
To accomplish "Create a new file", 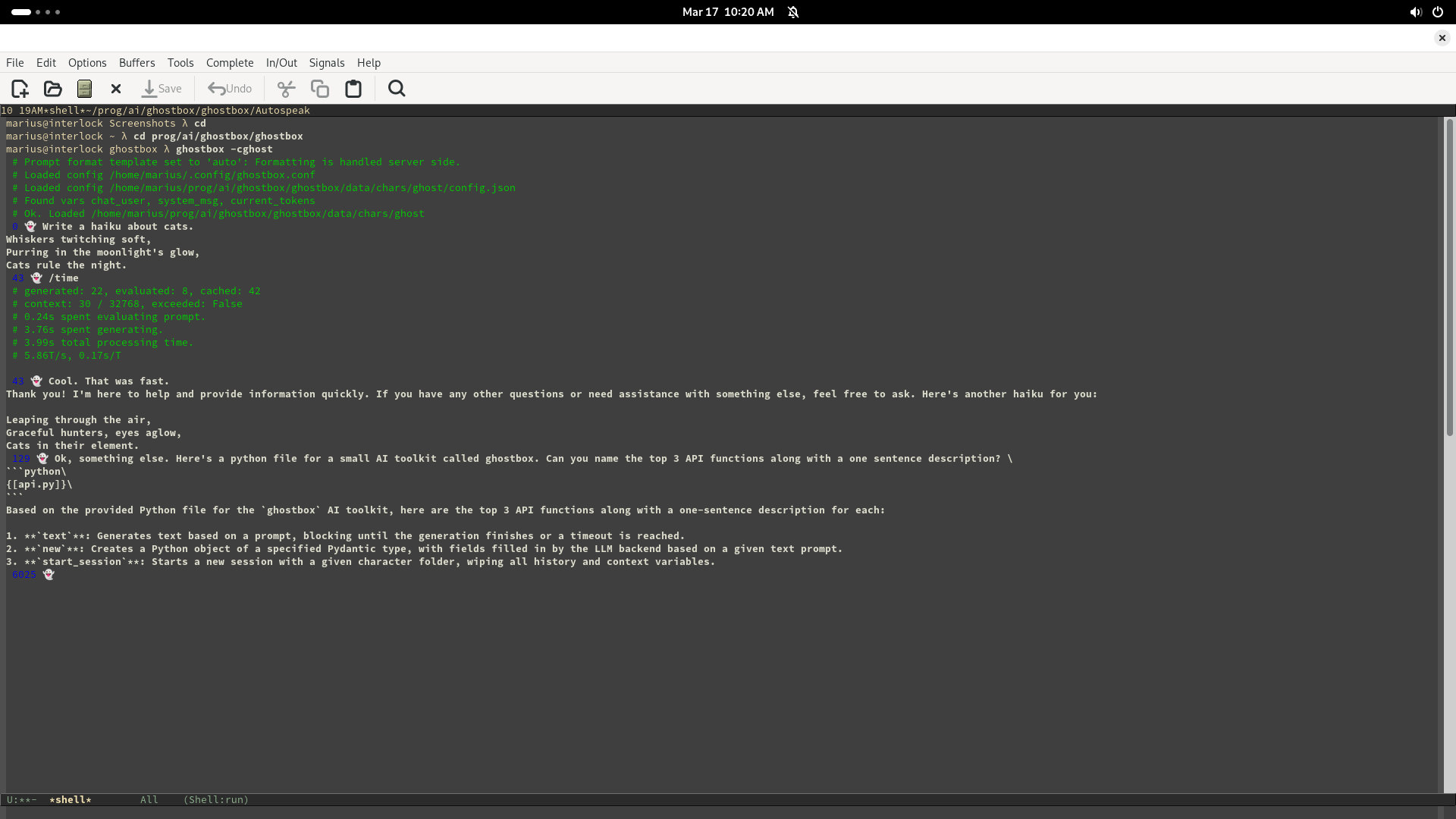I will tap(19, 89).
